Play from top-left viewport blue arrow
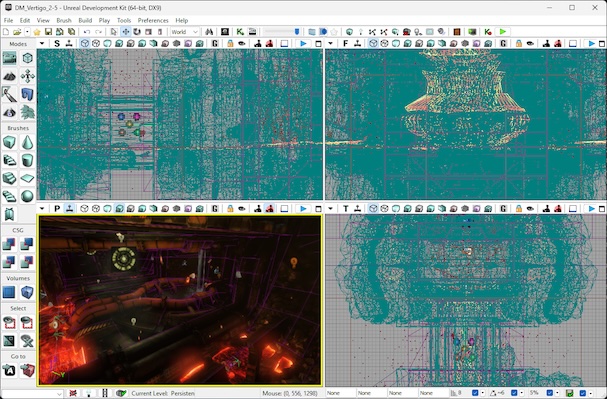Image resolution: width=607 pixels, height=399 pixels. coord(303,43)
